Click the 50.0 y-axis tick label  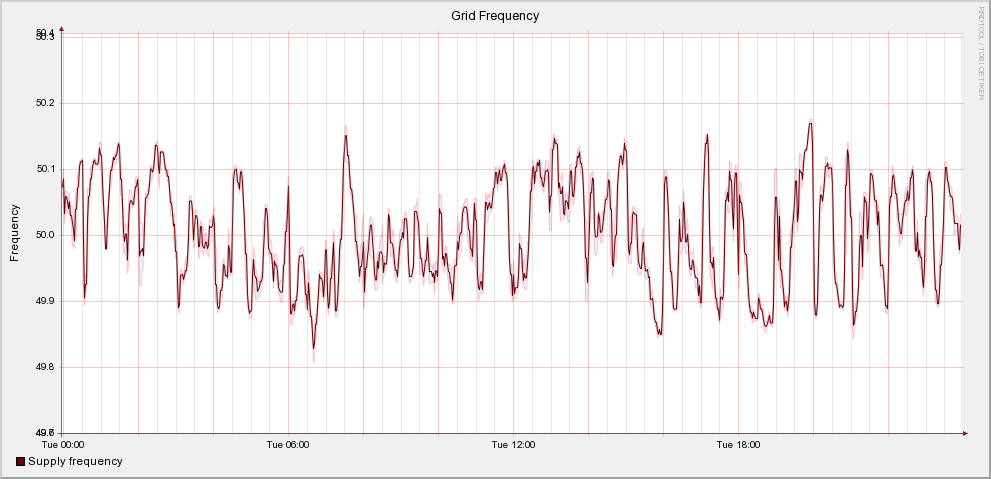pyautogui.click(x=45, y=235)
